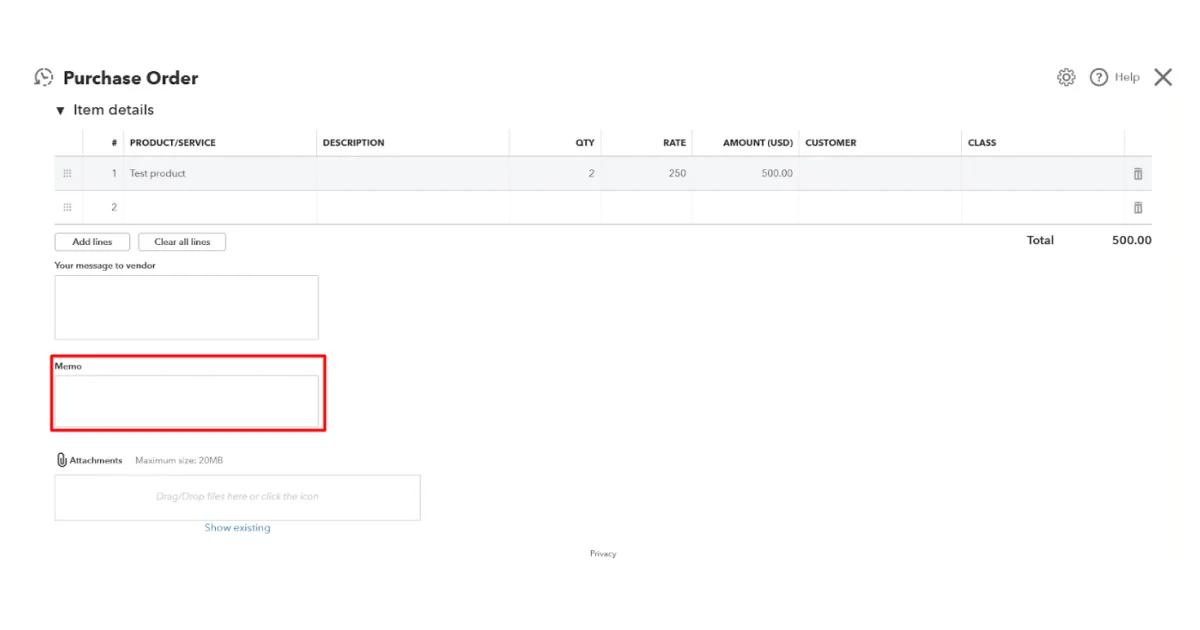
Task: Focus the Your message to vendor box
Action: (186, 307)
